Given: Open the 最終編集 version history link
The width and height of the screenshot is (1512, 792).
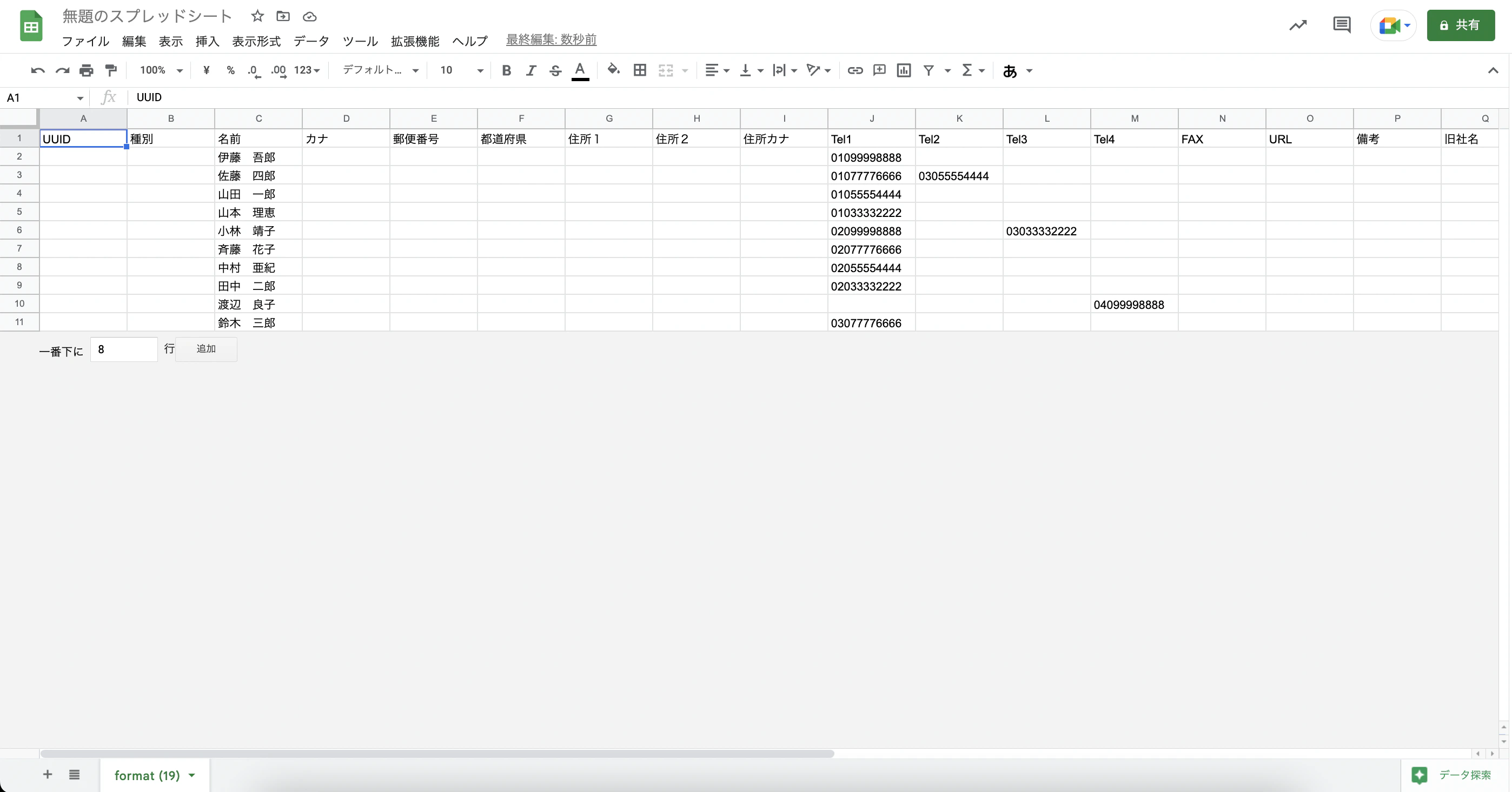Looking at the screenshot, I should (x=551, y=39).
